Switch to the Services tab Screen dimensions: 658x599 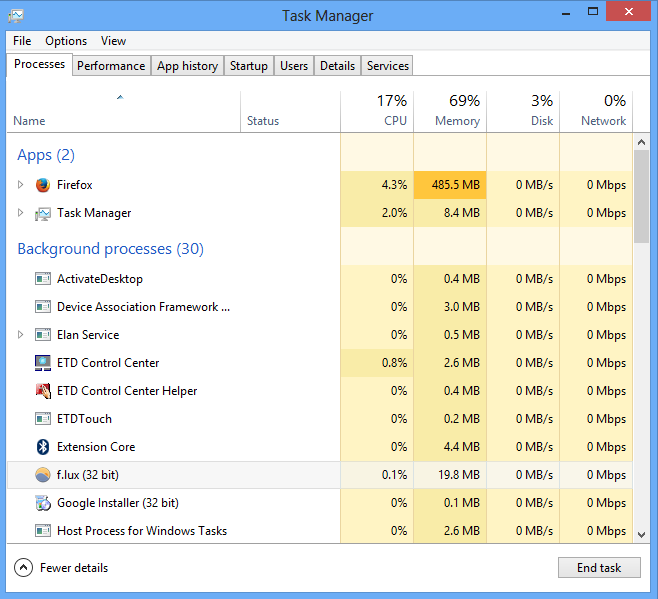tap(387, 66)
